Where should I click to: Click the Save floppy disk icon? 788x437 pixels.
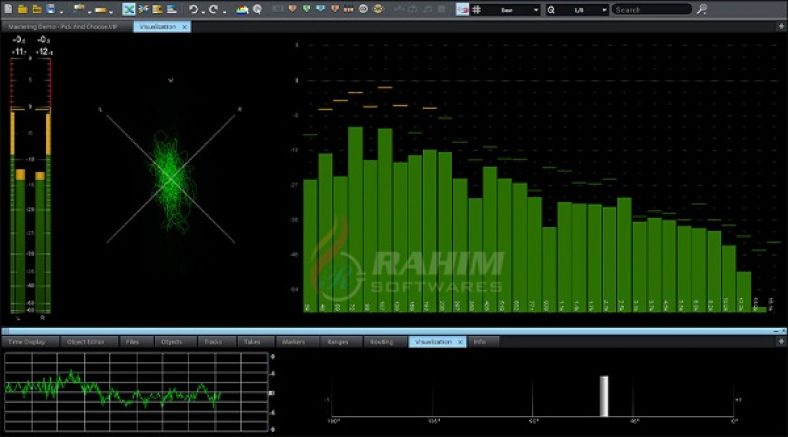pos(49,9)
